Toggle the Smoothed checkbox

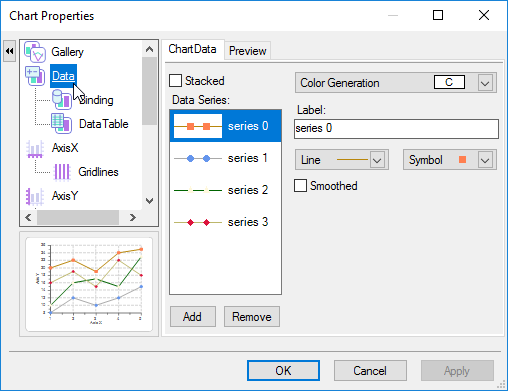tap(300, 186)
